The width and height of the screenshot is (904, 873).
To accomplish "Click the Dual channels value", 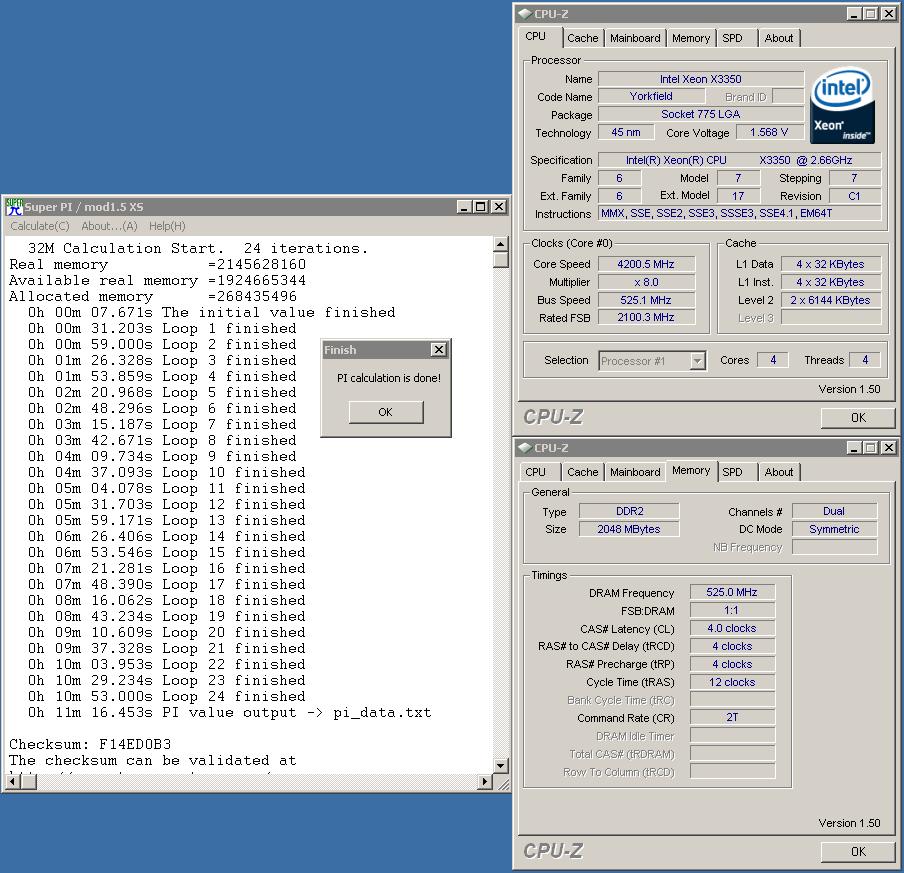I will click(x=834, y=511).
